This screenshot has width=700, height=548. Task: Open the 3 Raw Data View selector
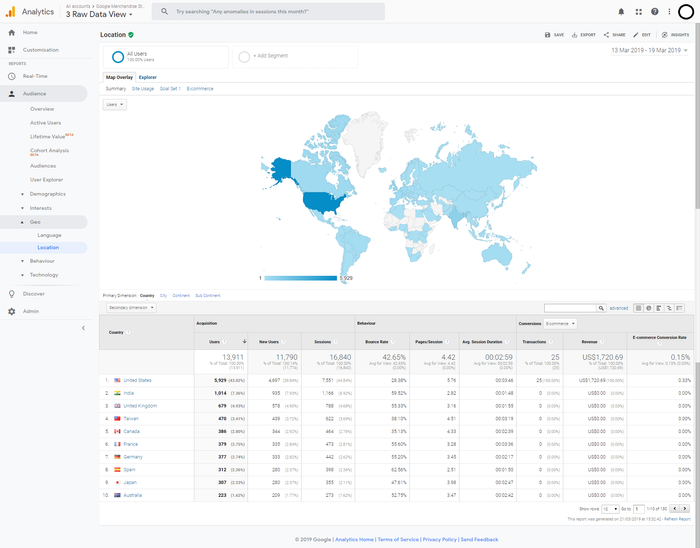click(99, 15)
